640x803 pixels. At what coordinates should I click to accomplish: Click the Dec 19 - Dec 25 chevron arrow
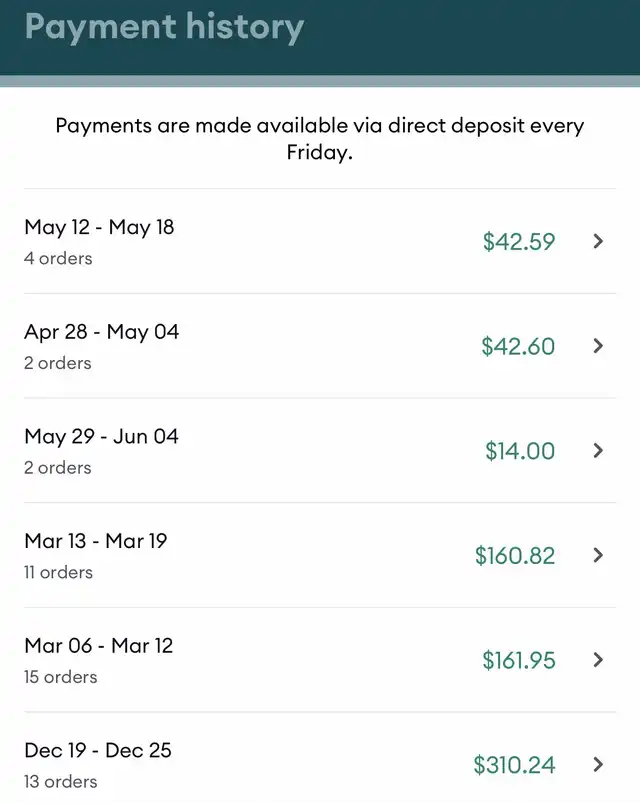click(x=598, y=765)
